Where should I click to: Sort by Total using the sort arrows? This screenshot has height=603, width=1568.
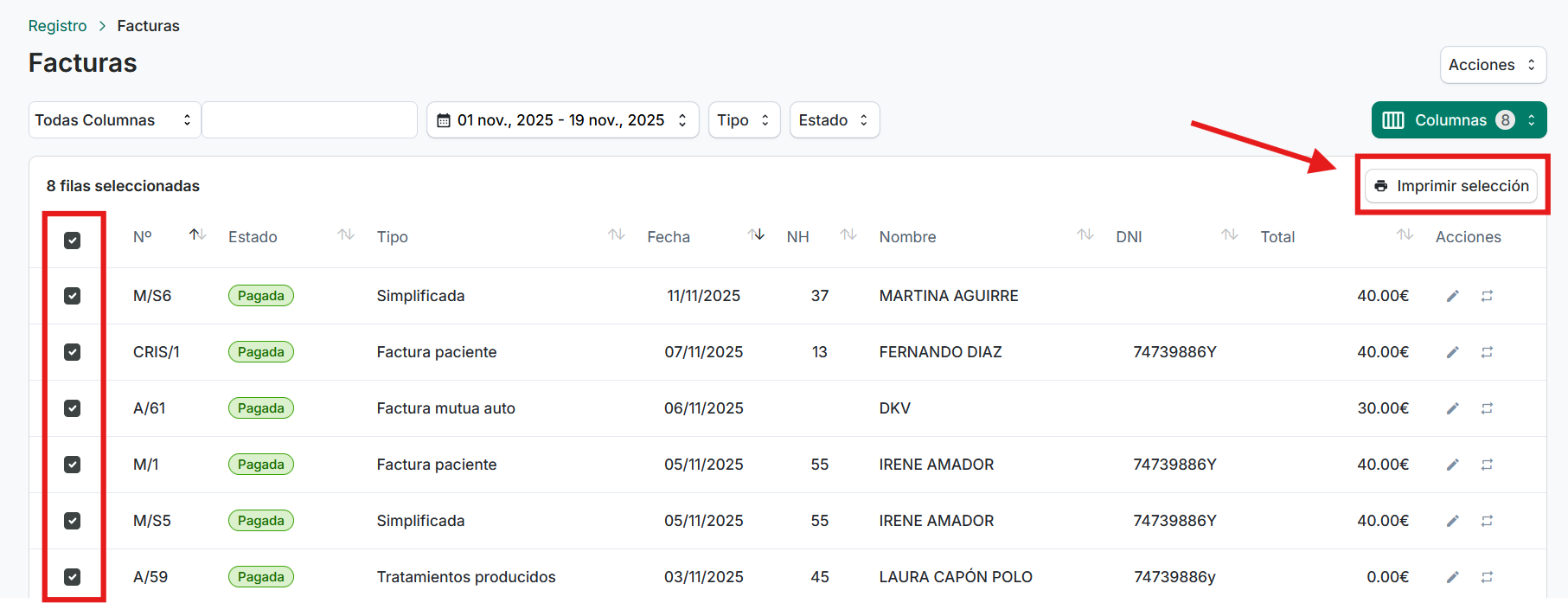click(x=1405, y=234)
